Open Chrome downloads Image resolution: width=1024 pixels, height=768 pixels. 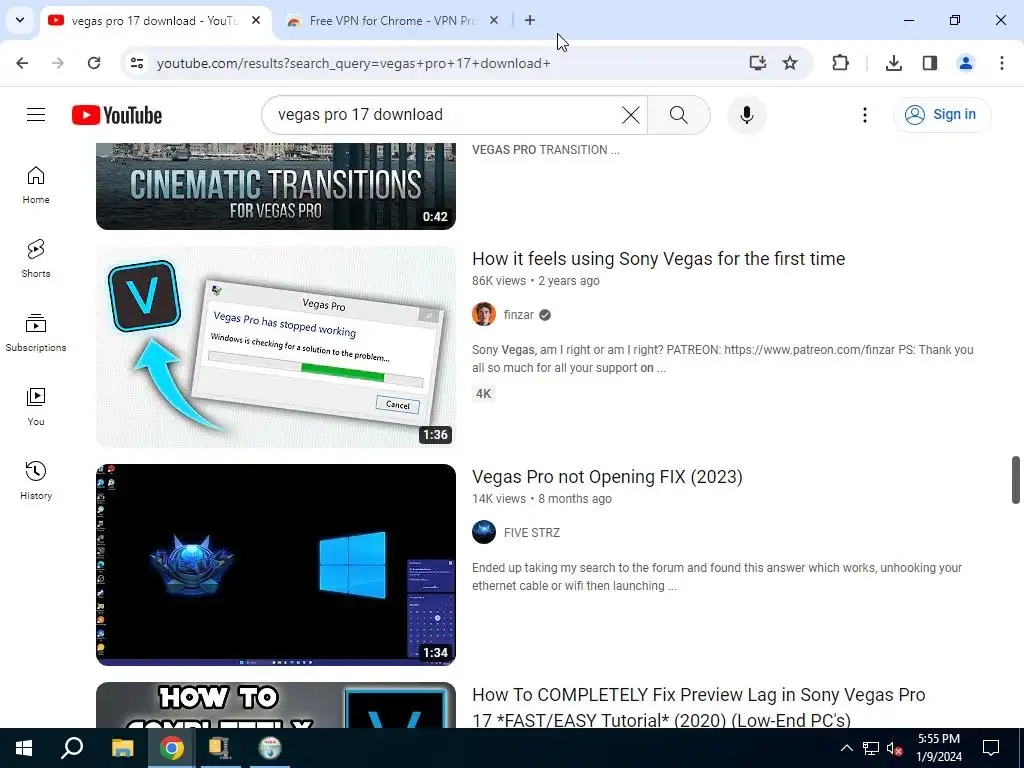(x=894, y=63)
